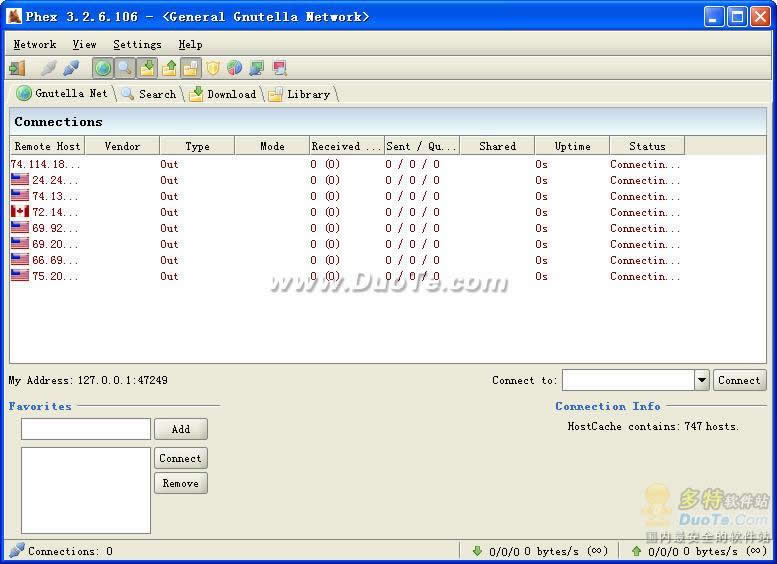
Task: Click the green monitor arrow toolbar icon
Action: (257, 68)
